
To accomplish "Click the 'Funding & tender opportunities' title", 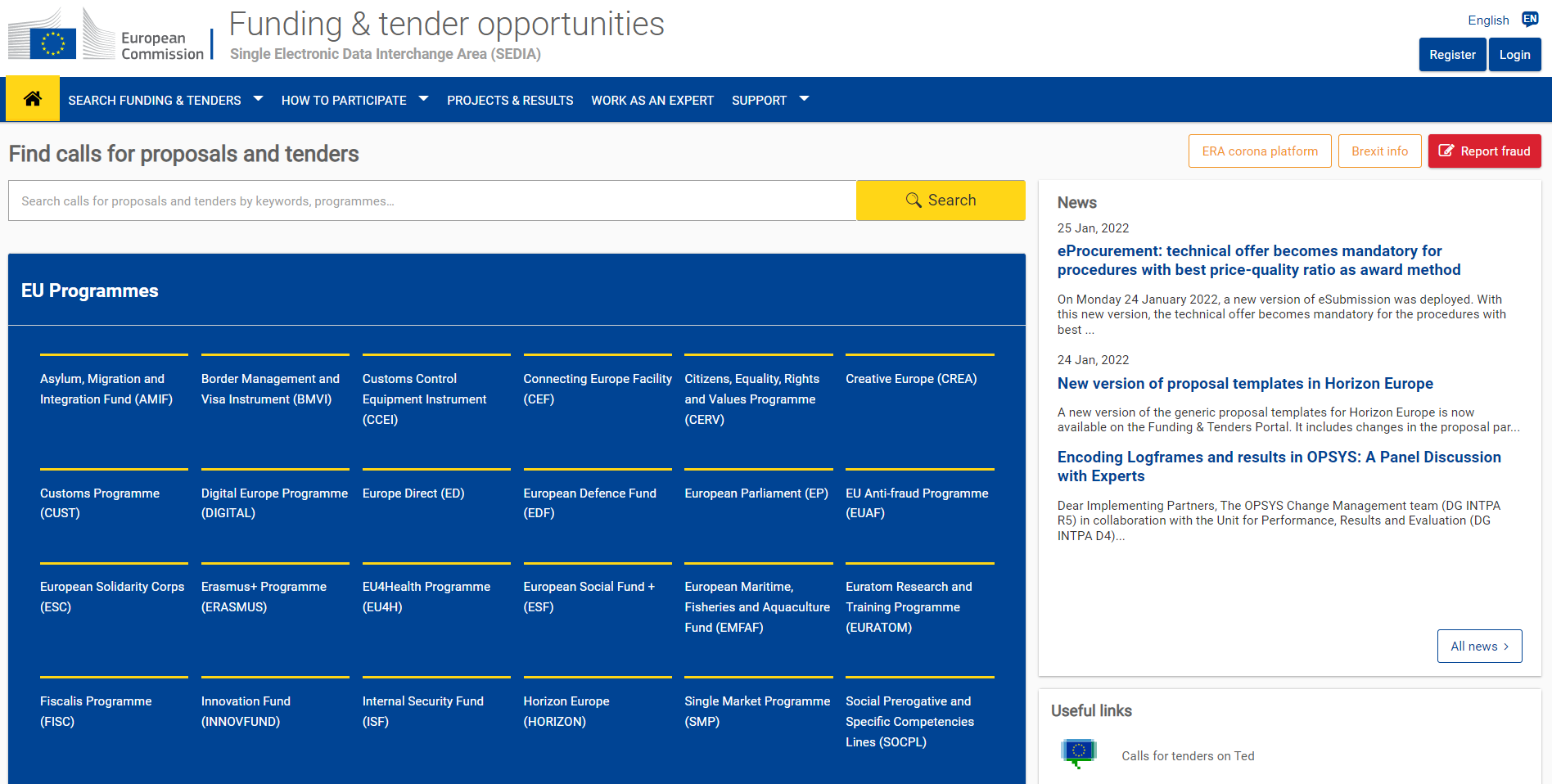I will (447, 25).
